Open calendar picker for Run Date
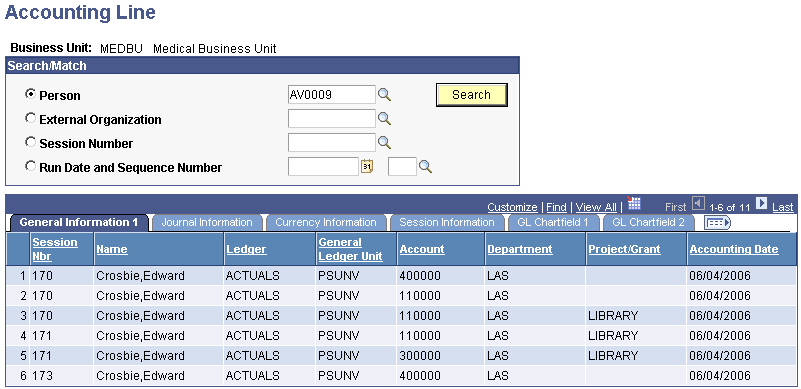This screenshot has width=801, height=389. [x=367, y=166]
